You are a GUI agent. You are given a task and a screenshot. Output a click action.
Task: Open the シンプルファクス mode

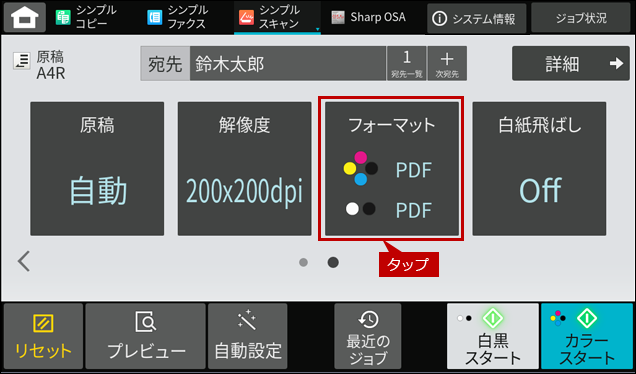tap(177, 17)
